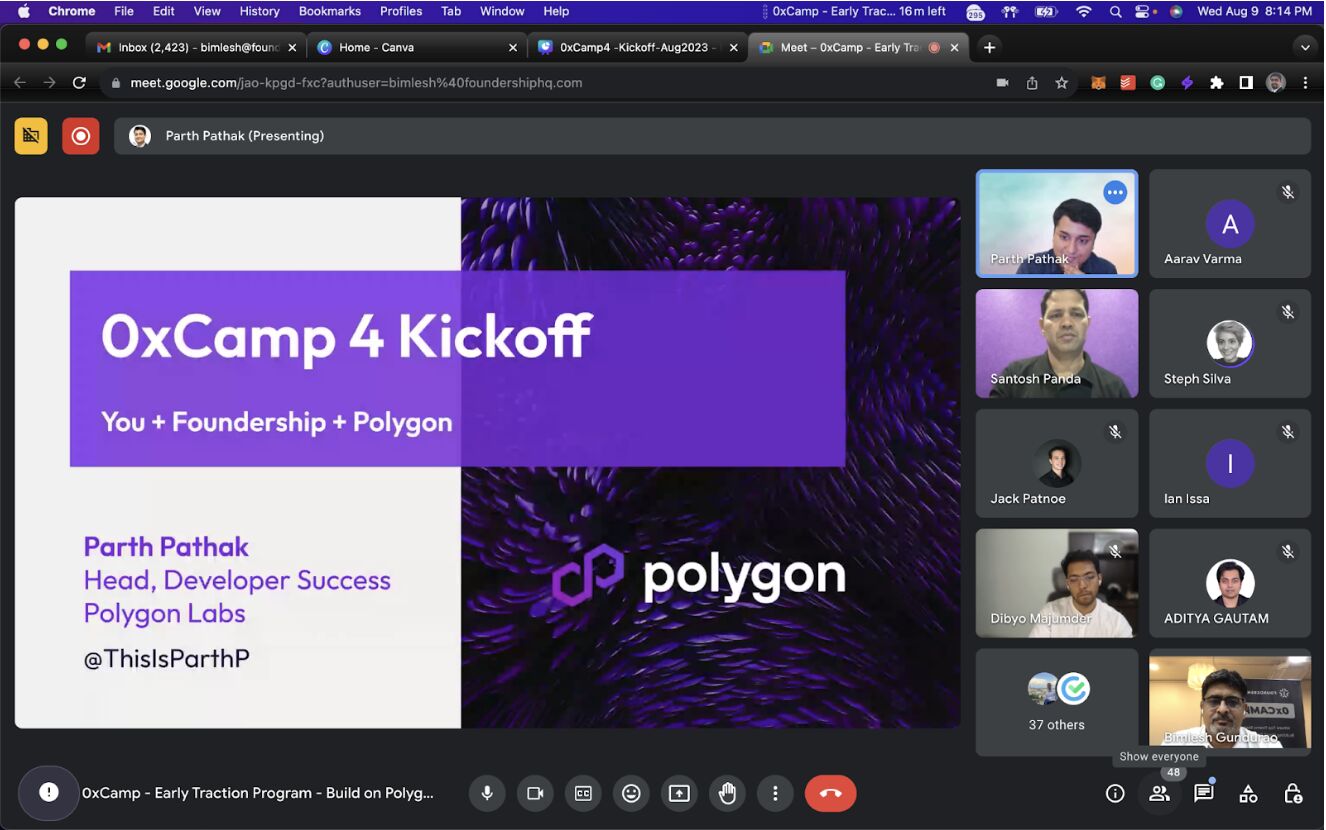Open more options three-dot menu
The image size is (1326, 830).
tap(775, 793)
